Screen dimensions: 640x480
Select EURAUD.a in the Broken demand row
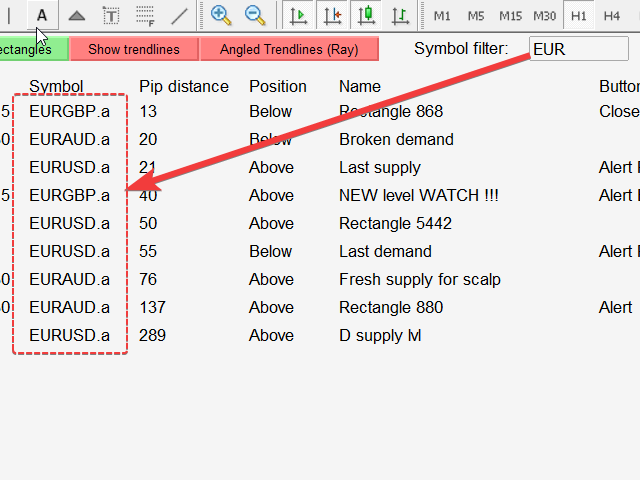pyautogui.click(x=69, y=139)
